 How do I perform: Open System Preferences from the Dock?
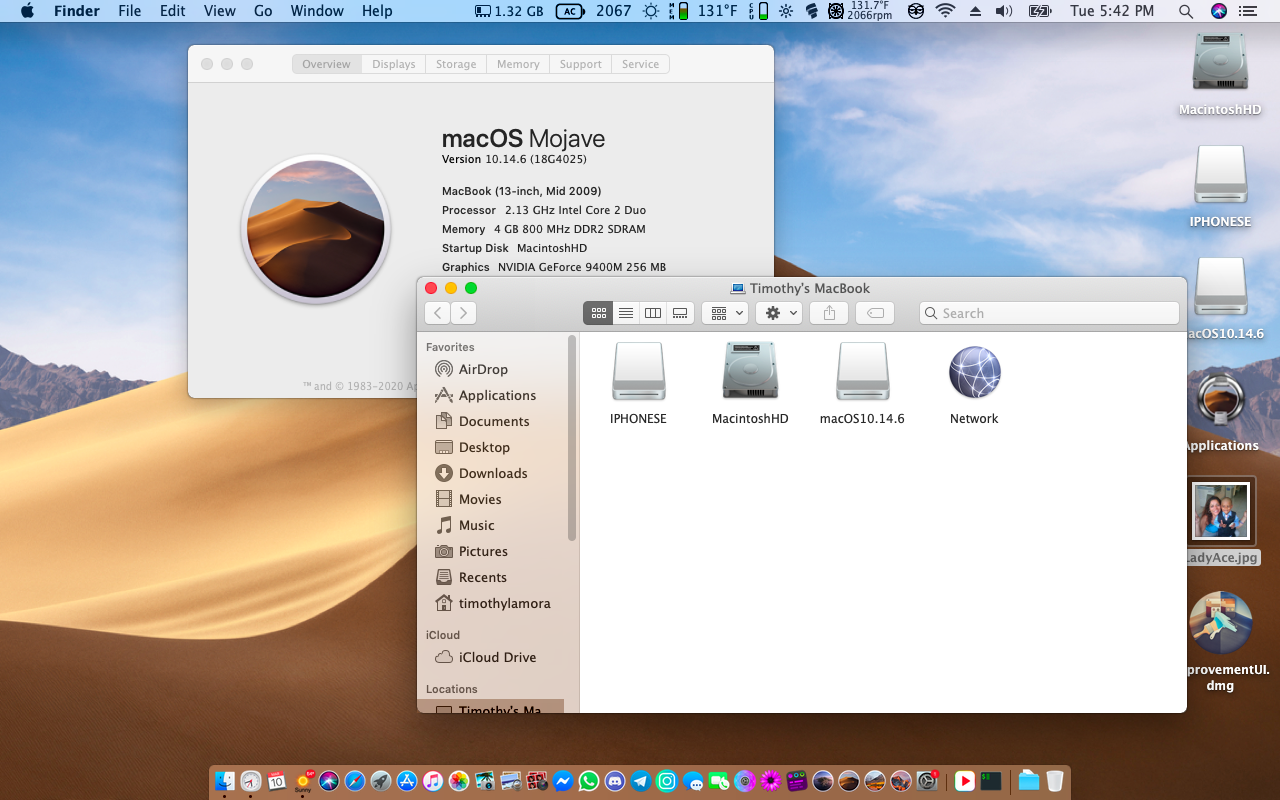click(927, 781)
